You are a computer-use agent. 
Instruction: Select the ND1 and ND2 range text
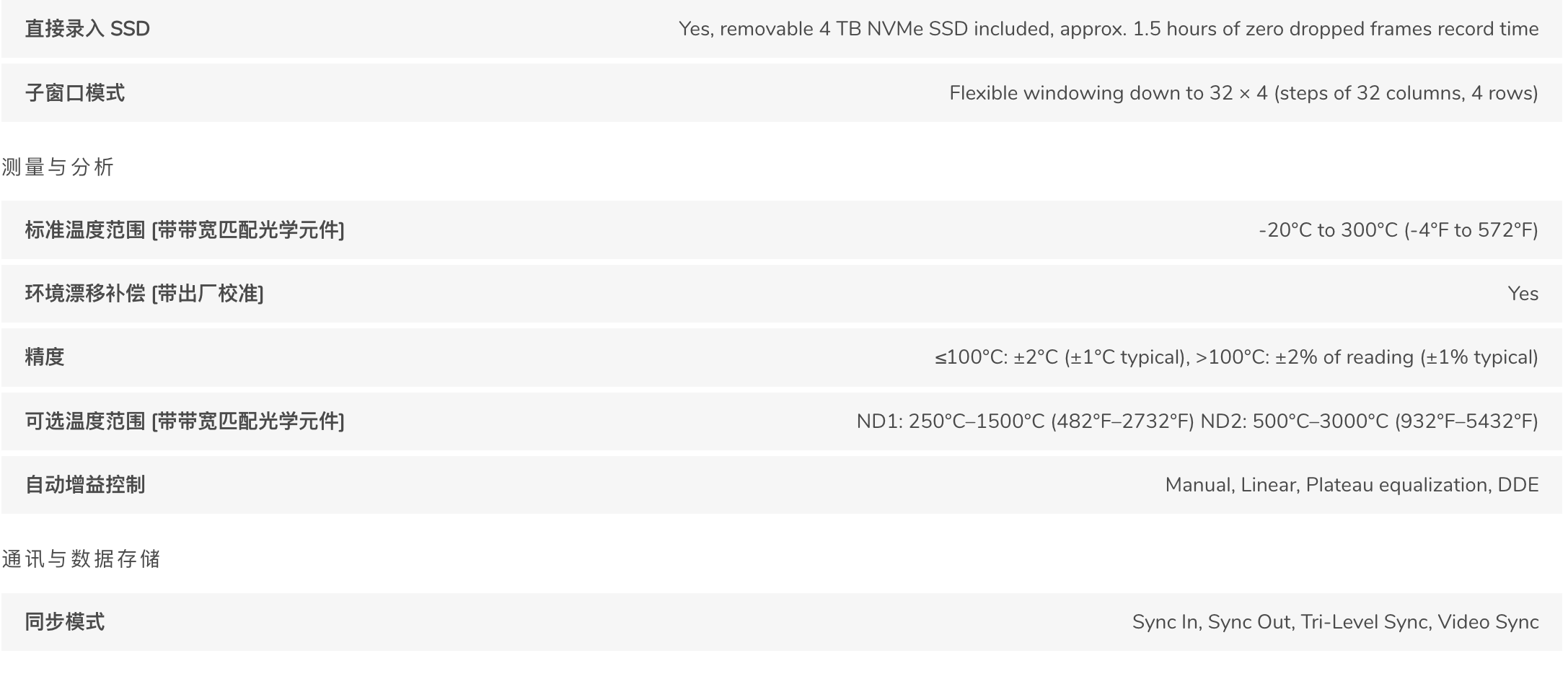click(x=1197, y=421)
